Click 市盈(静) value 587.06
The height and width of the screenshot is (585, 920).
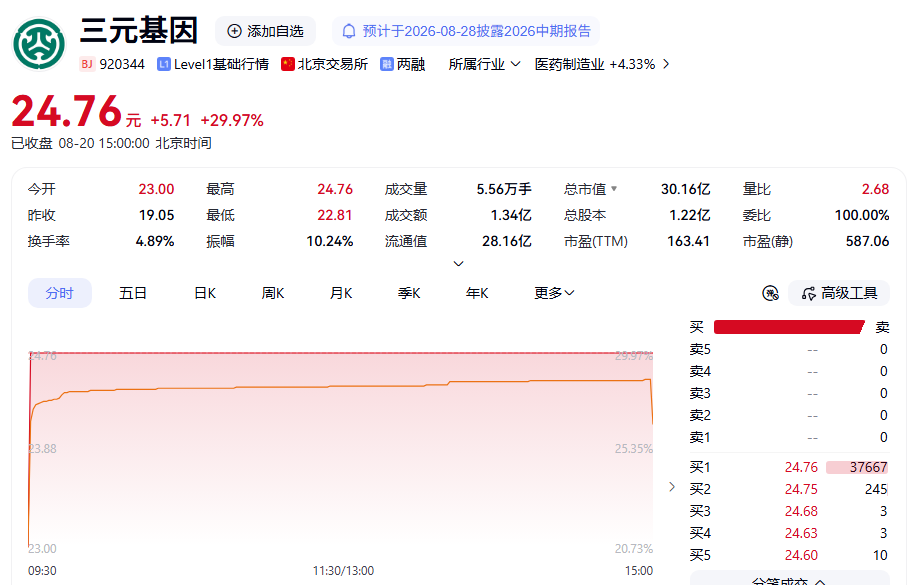[867, 241]
